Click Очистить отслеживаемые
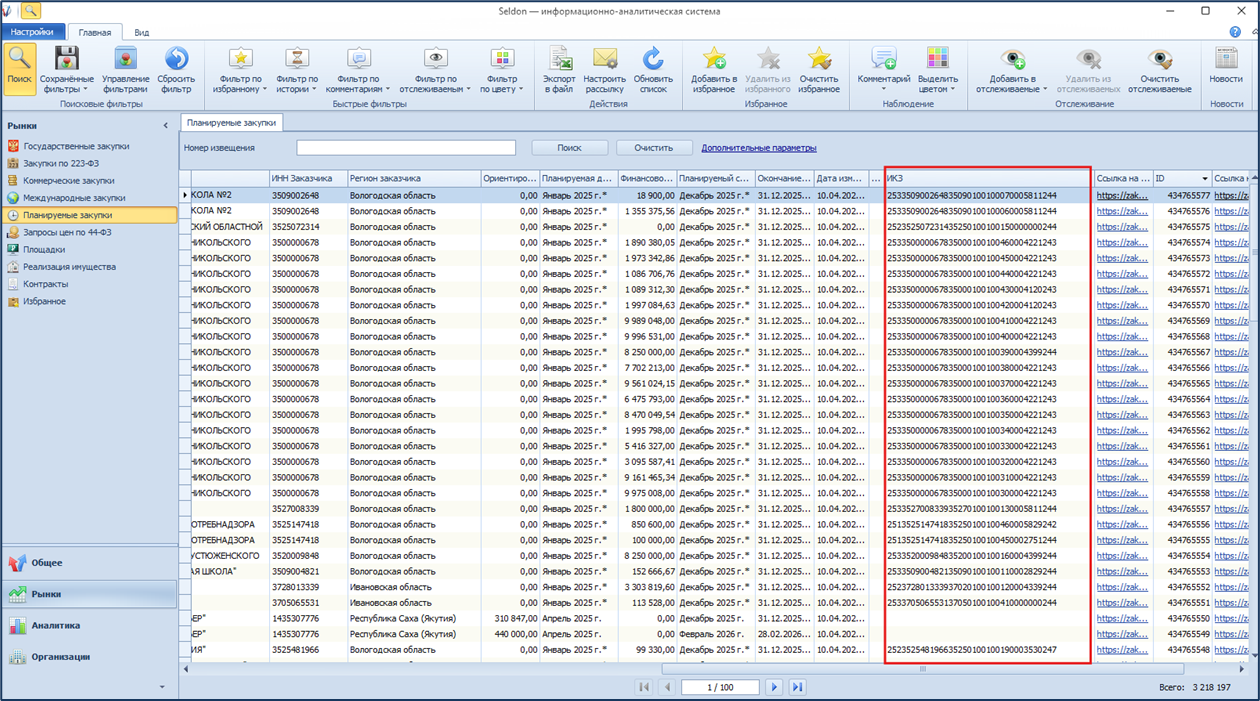Image resolution: width=1260 pixels, height=701 pixels. 1160,69
